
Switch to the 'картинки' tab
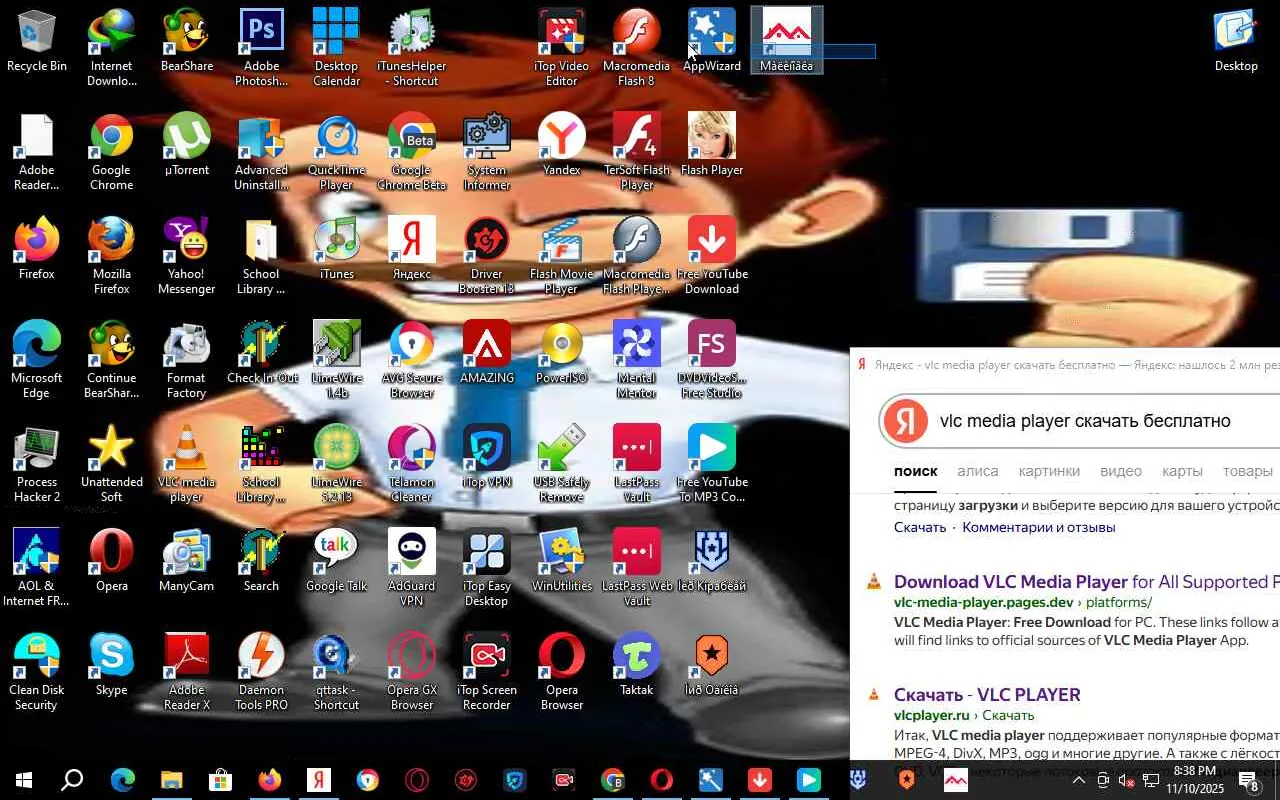click(x=1049, y=471)
